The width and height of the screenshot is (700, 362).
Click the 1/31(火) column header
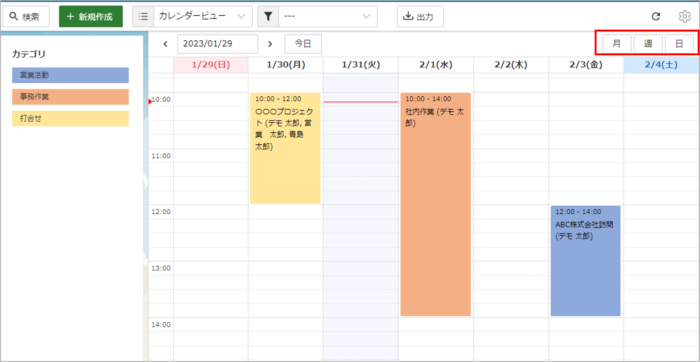pos(361,65)
